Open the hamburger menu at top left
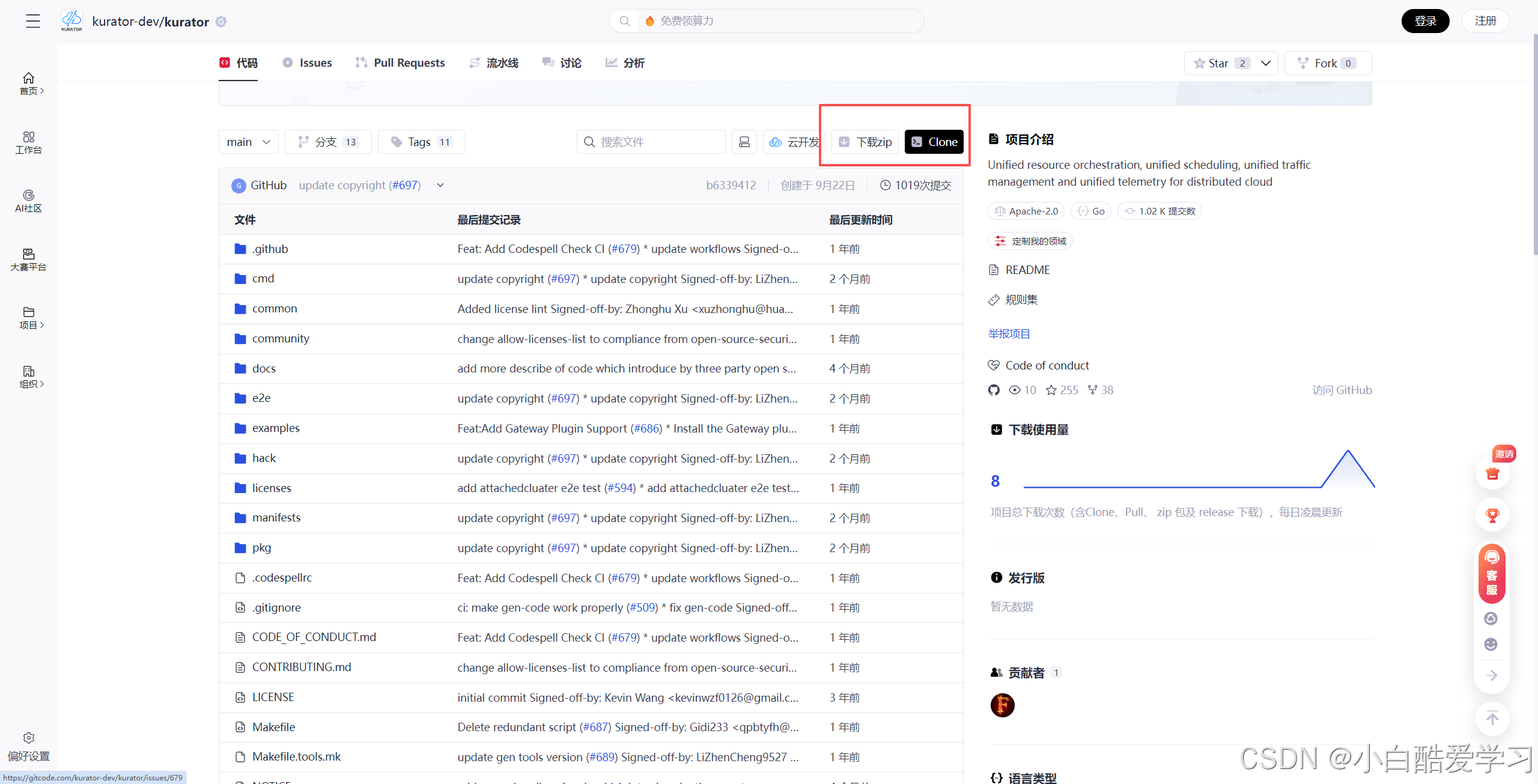The image size is (1538, 784). (33, 21)
